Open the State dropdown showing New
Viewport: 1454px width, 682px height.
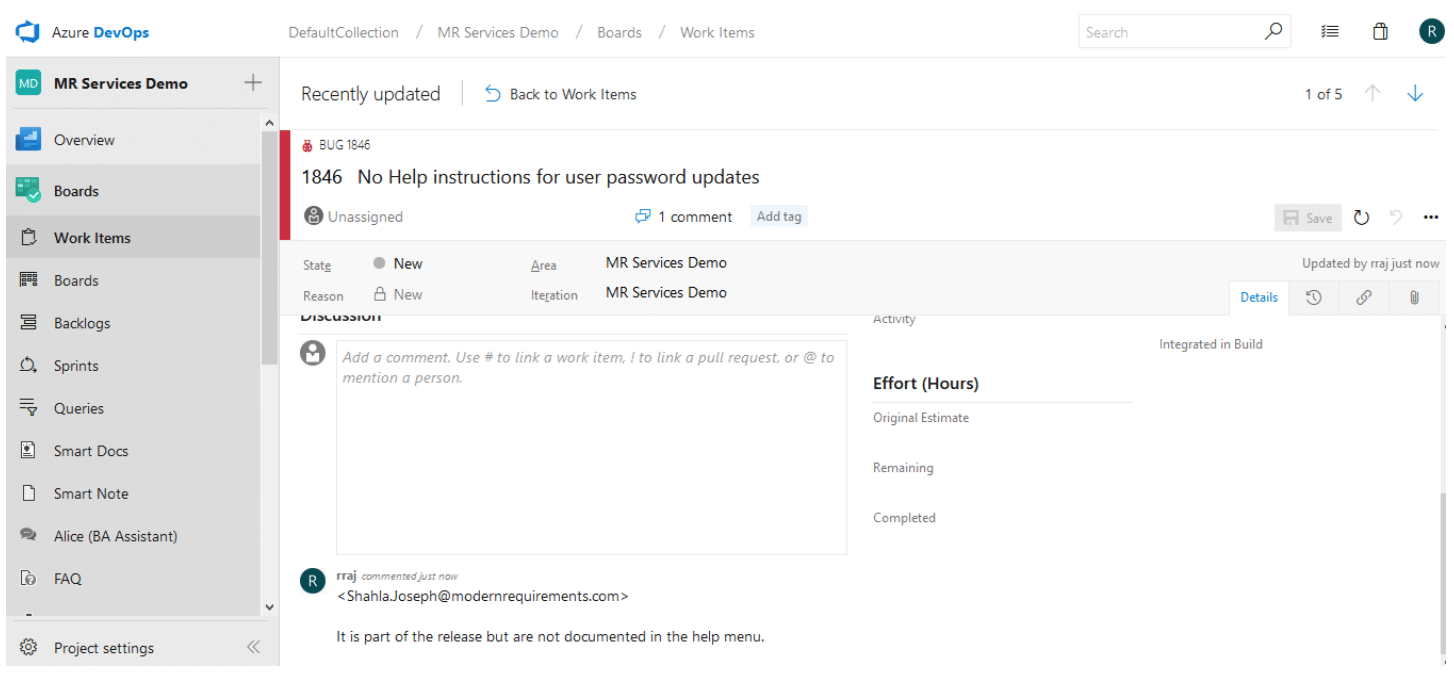(x=407, y=263)
